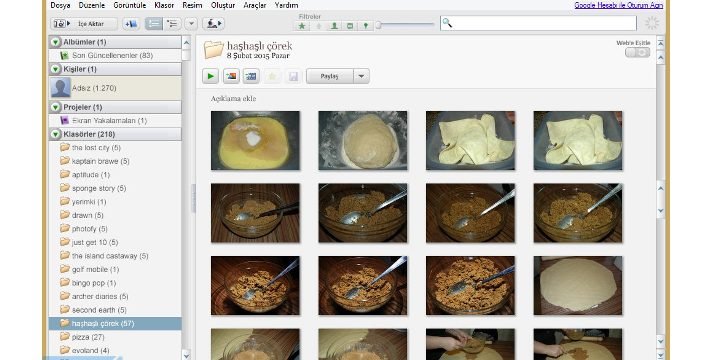Click the Paylaş share button
Viewport: 711px width, 360px height.
330,76
